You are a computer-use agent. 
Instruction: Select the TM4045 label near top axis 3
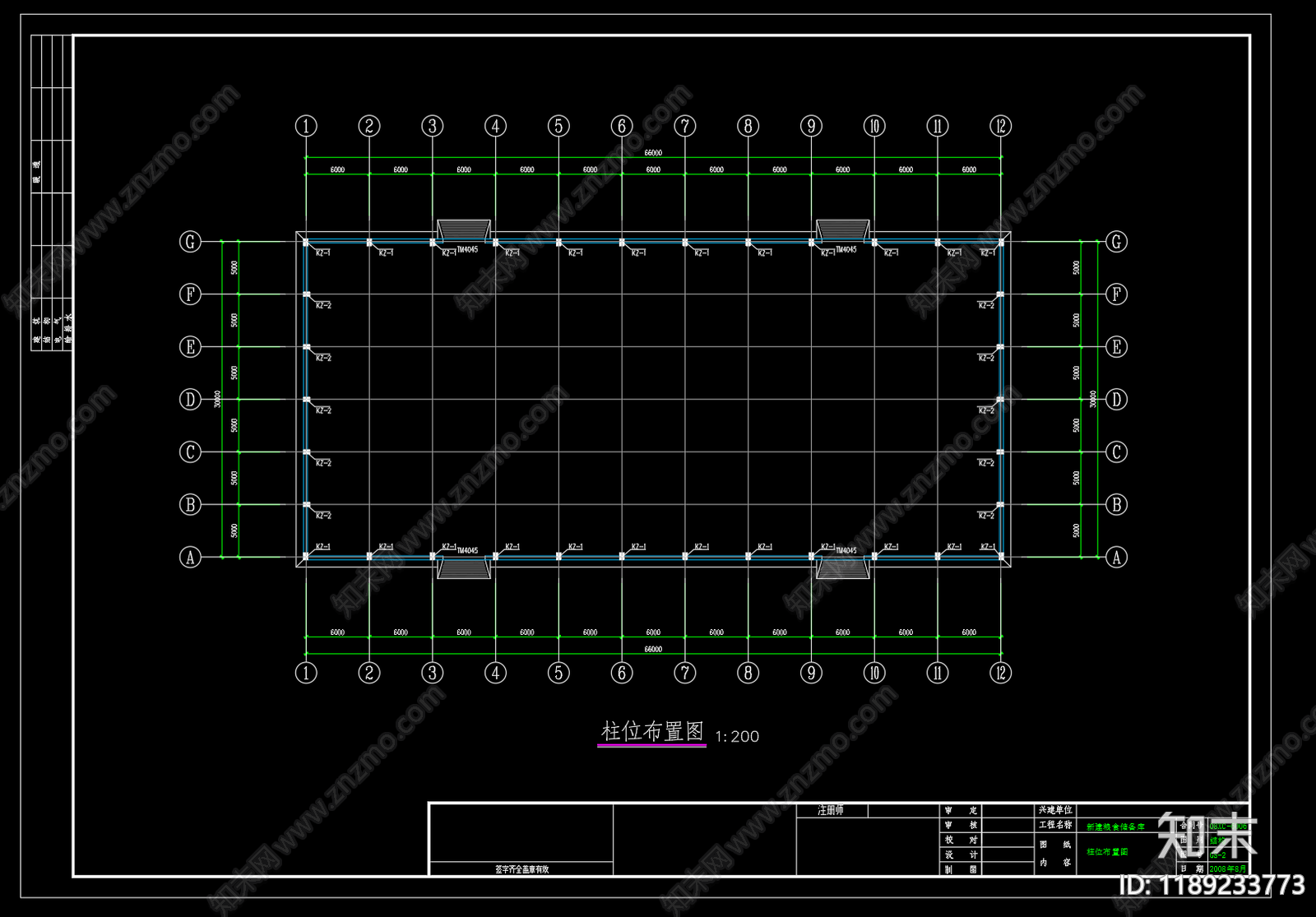(x=467, y=250)
